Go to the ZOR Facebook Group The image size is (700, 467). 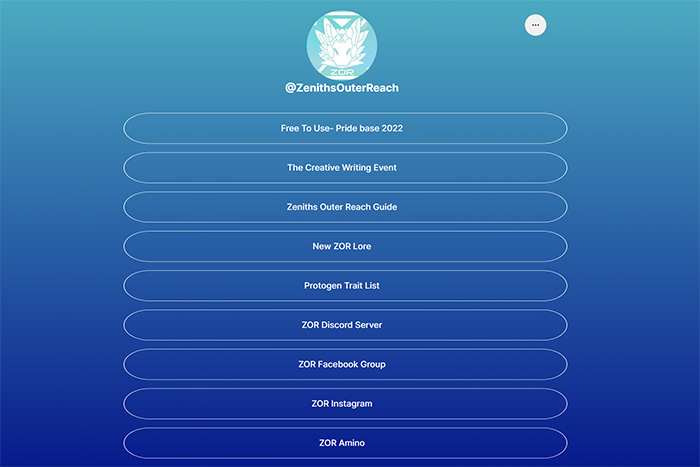point(345,364)
